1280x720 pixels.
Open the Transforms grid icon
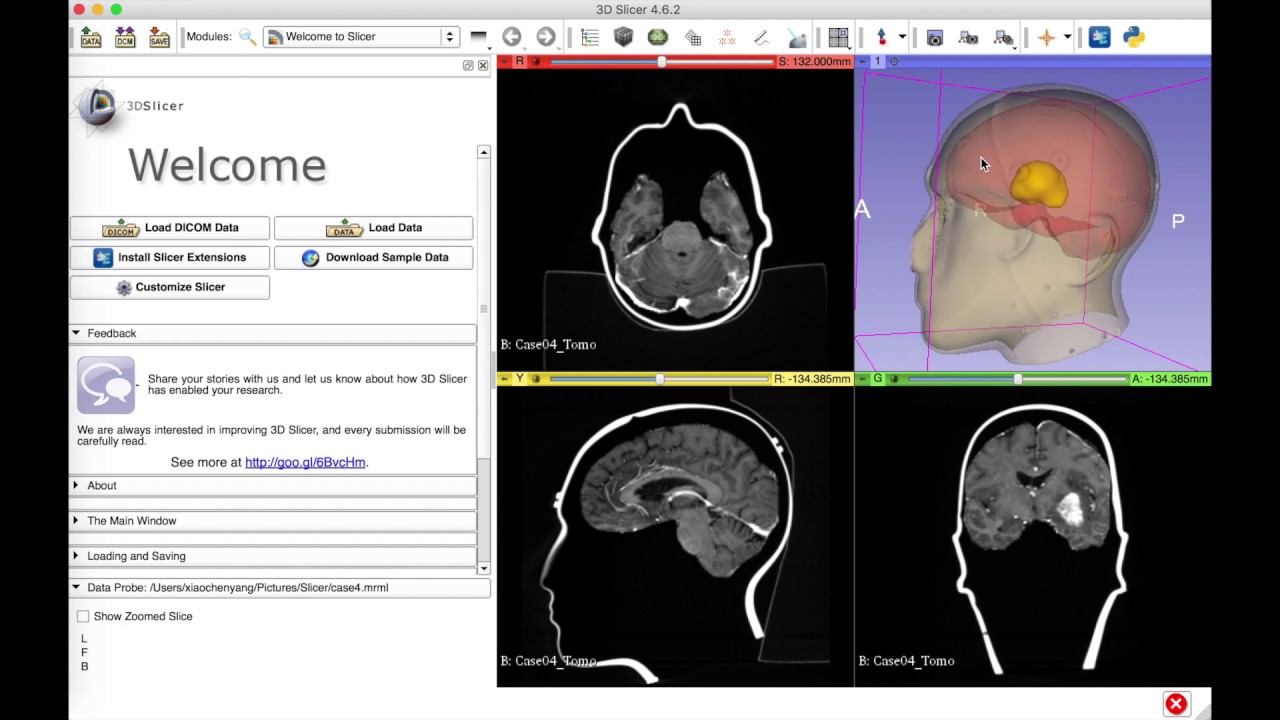pyautogui.click(x=693, y=38)
